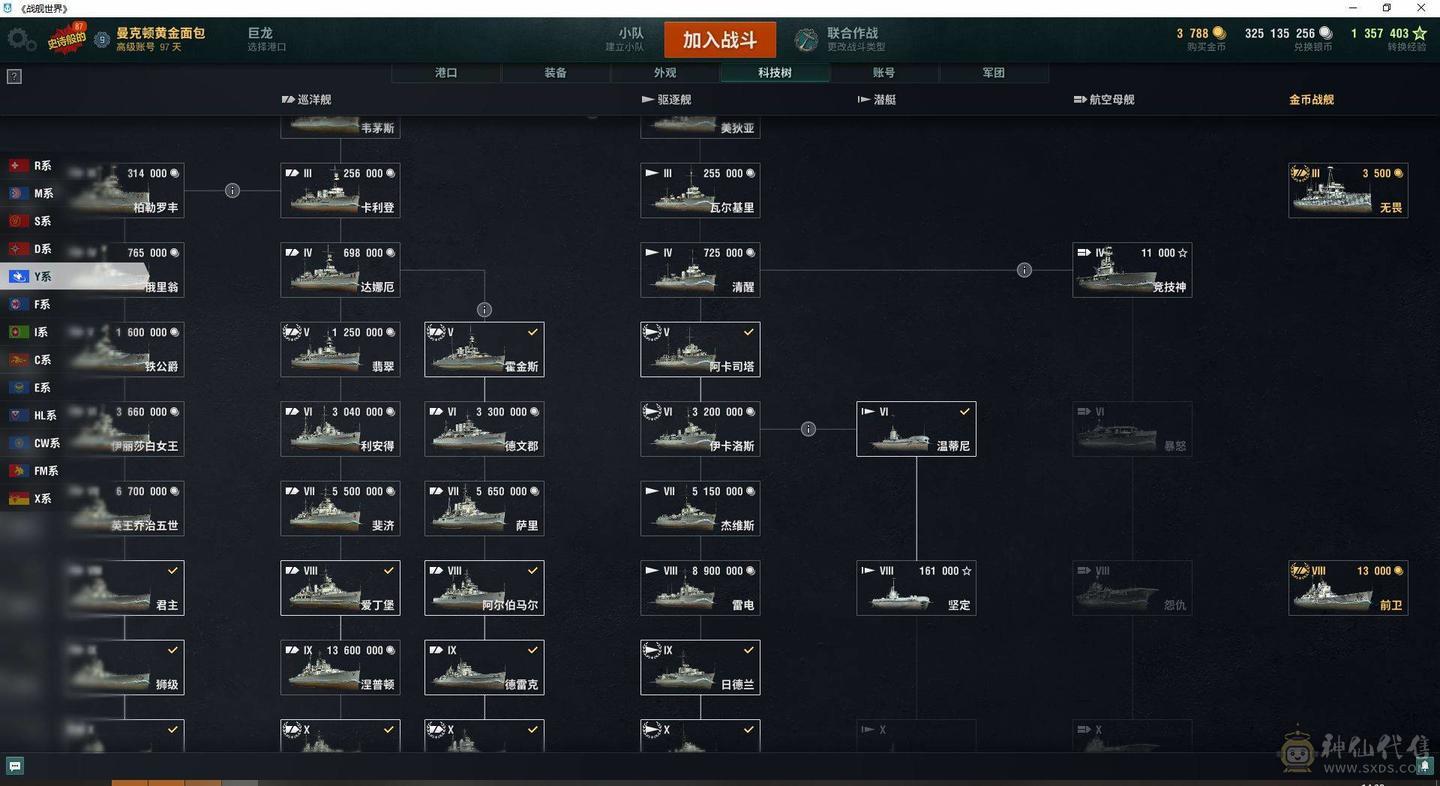Select the premium 前卫 battleship card
Image resolution: width=1440 pixels, height=786 pixels.
click(1348, 588)
